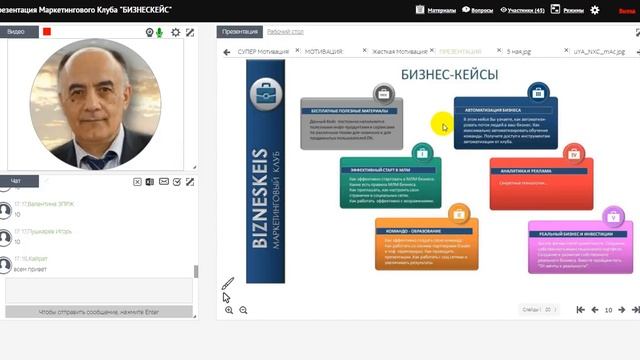Click the chat scrollbar thumb
This screenshot has width=640, height=360.
click(x=196, y=271)
